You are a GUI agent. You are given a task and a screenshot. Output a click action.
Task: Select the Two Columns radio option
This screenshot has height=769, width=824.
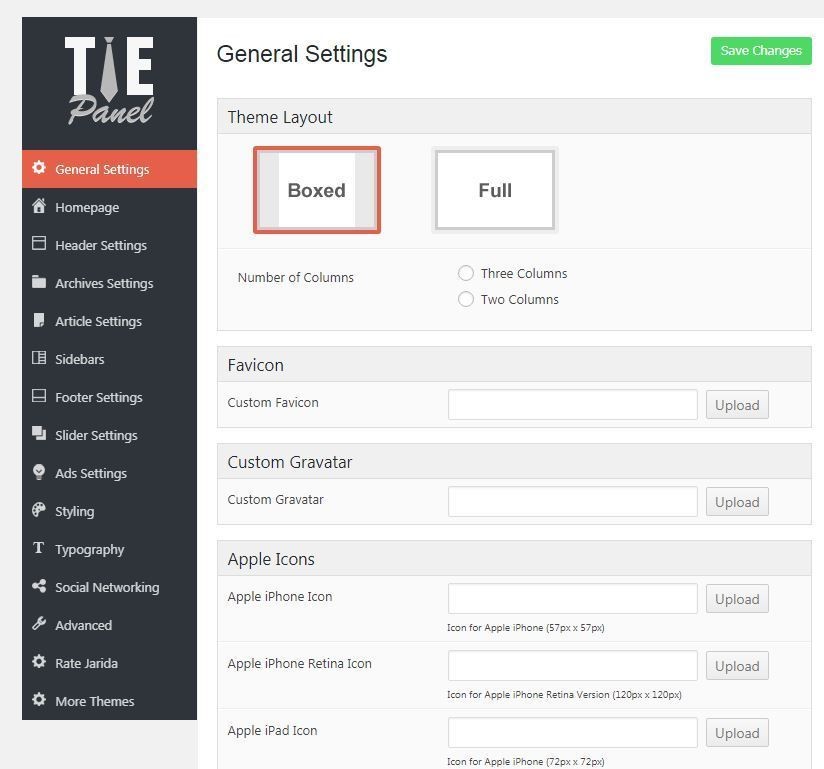click(466, 299)
